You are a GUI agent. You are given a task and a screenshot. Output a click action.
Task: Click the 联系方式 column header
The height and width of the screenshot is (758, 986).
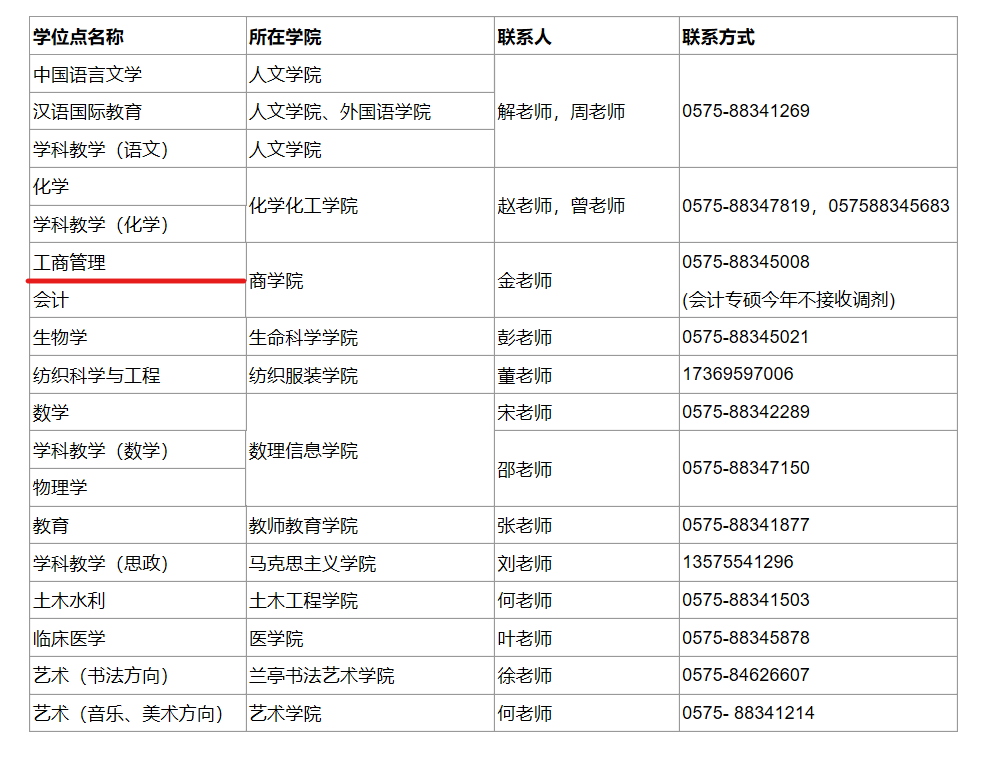(718, 37)
